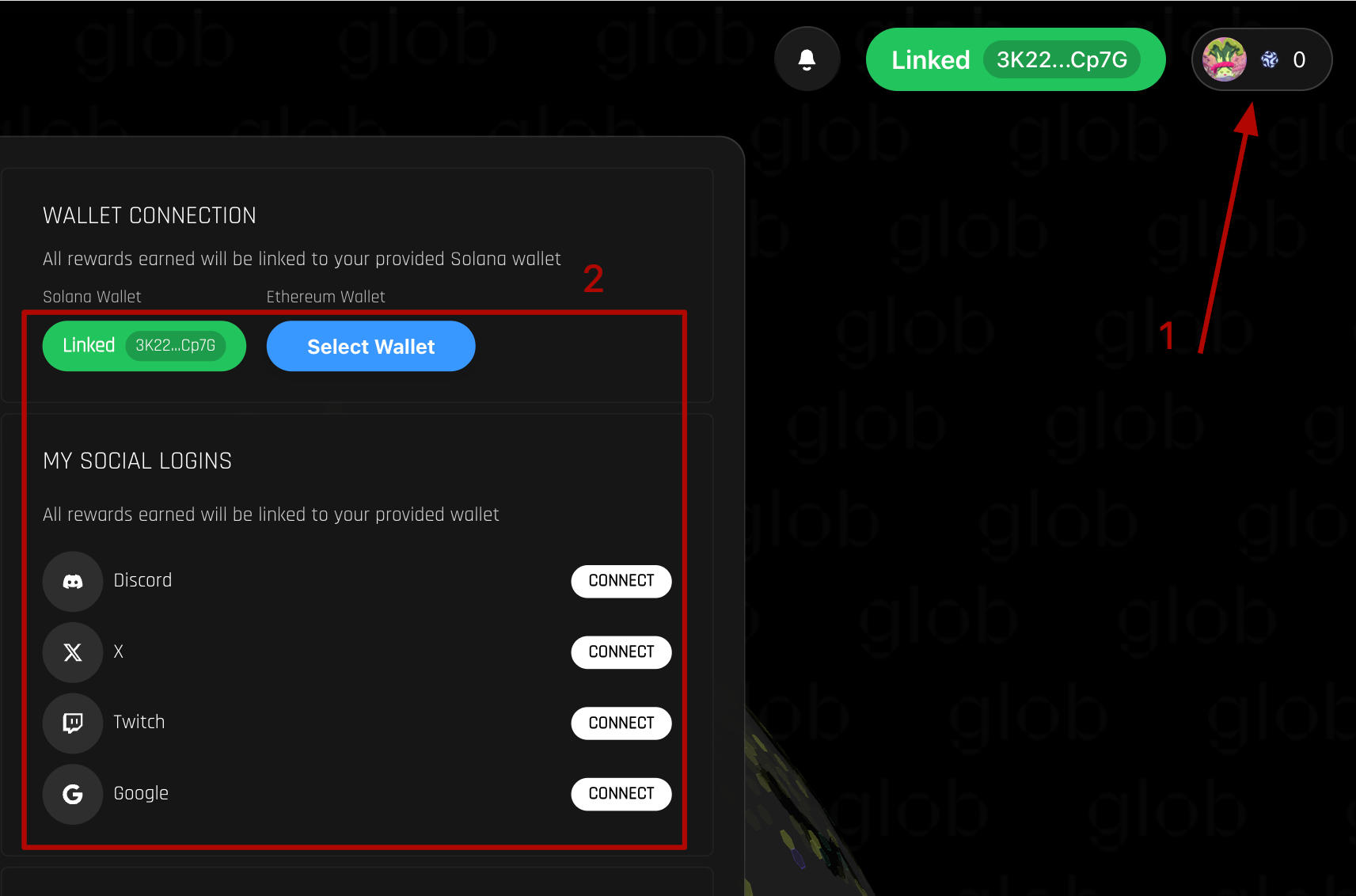The height and width of the screenshot is (896, 1356).
Task: Click the Twitch logo icon
Action: click(73, 723)
